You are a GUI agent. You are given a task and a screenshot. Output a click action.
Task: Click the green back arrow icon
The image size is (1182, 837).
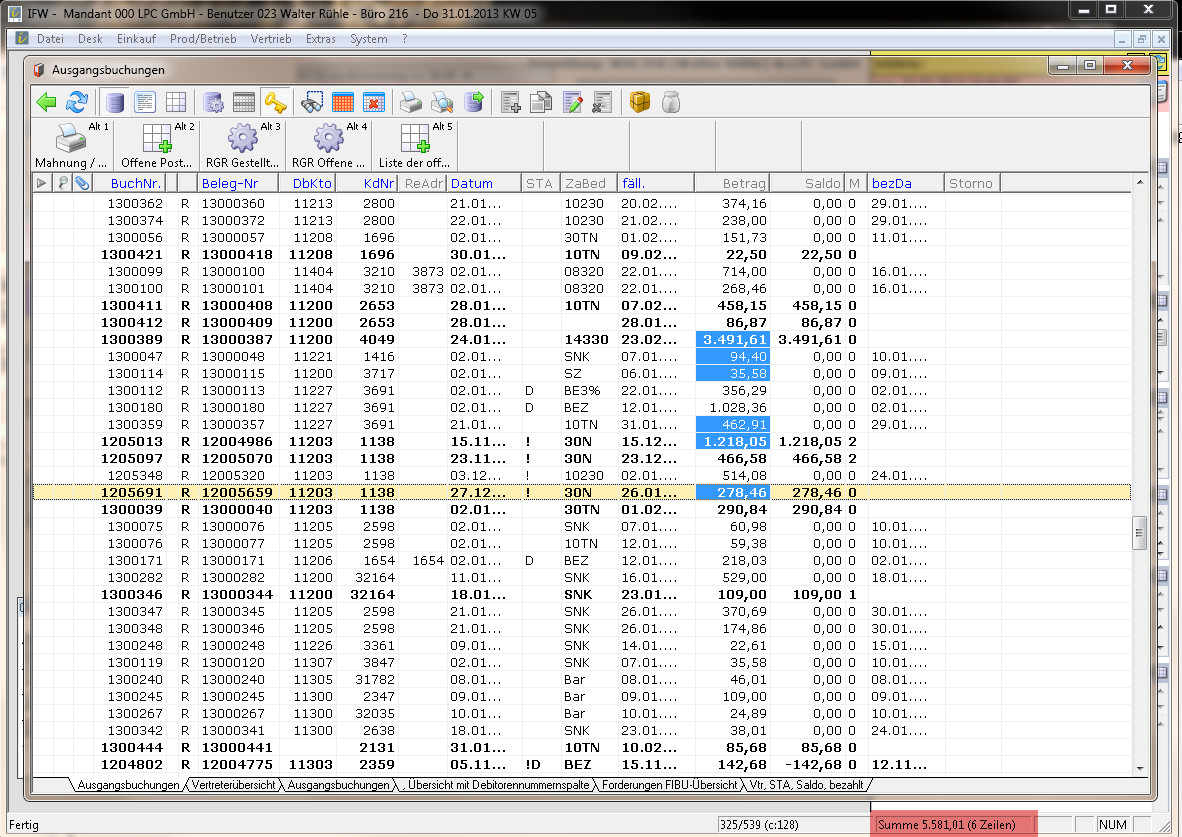pos(46,102)
